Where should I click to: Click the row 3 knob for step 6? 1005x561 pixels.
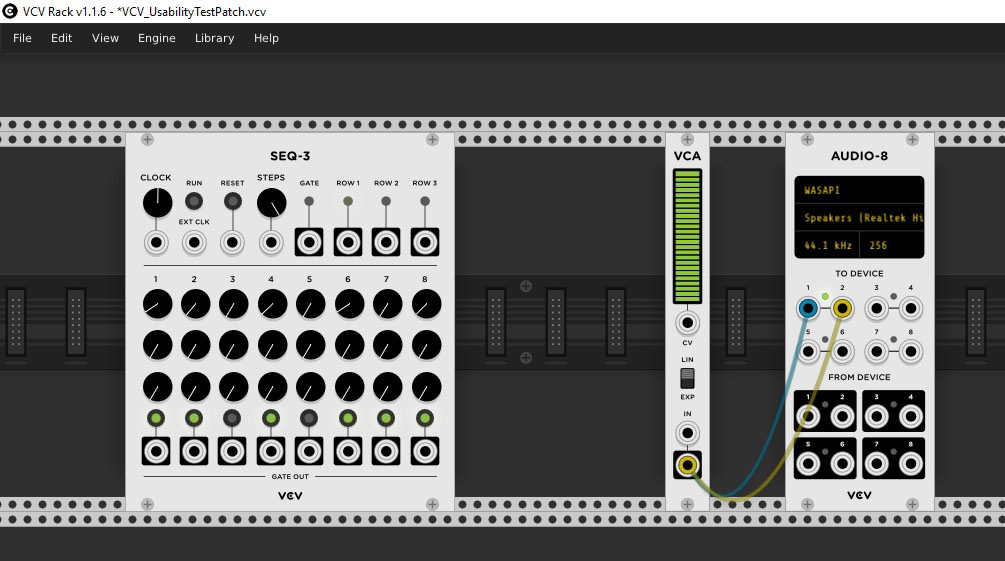(x=349, y=387)
